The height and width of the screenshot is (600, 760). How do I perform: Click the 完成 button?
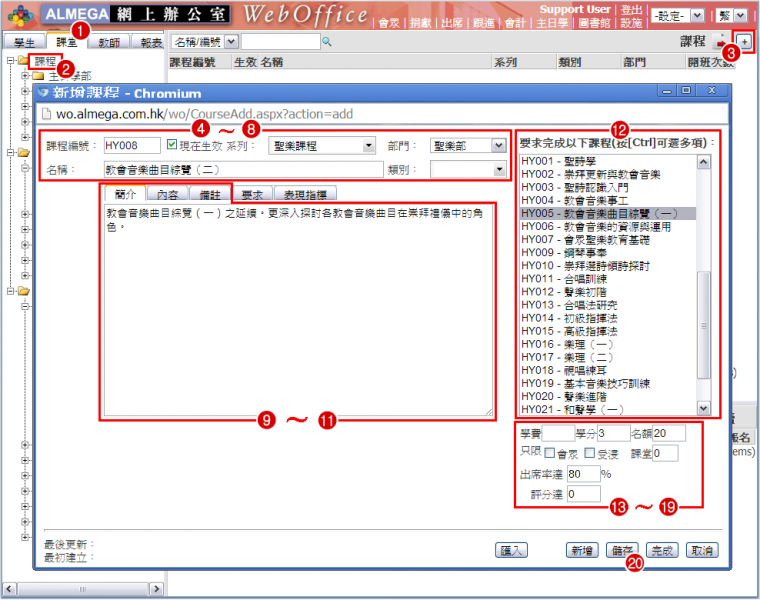[662, 550]
